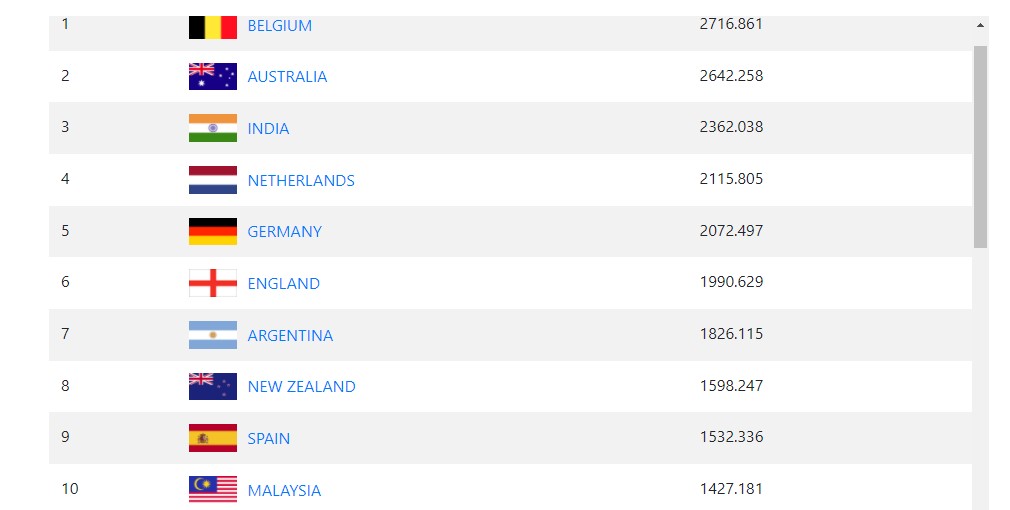The image size is (1010, 510).
Task: Open the AUSTRALIA team link
Action: (287, 77)
